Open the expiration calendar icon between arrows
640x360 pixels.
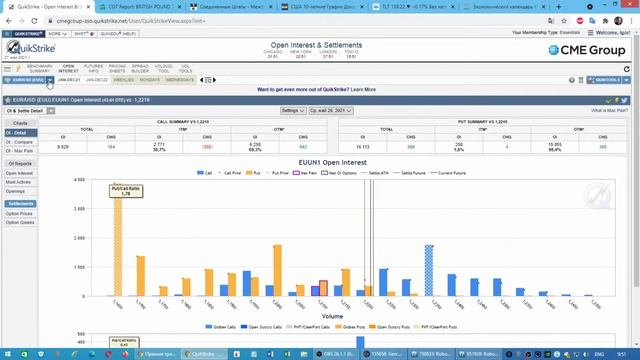tap(208, 80)
